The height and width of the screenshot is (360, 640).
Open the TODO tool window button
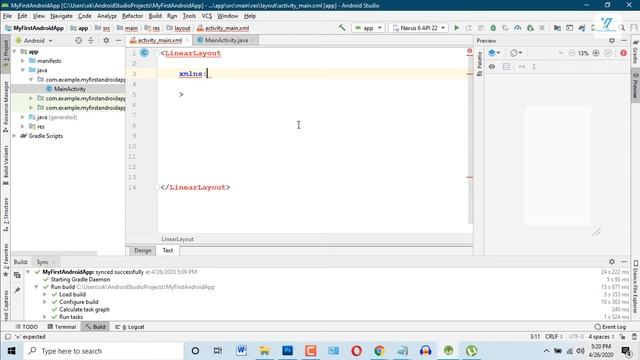[27, 327]
